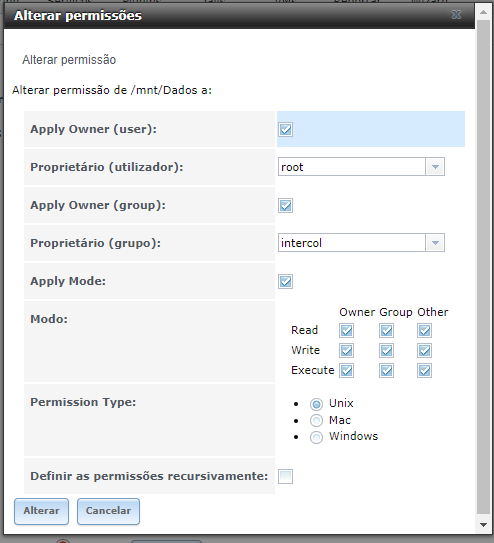The width and height of the screenshot is (494, 543).
Task: Uncheck Group Write permission
Action: click(x=386, y=350)
